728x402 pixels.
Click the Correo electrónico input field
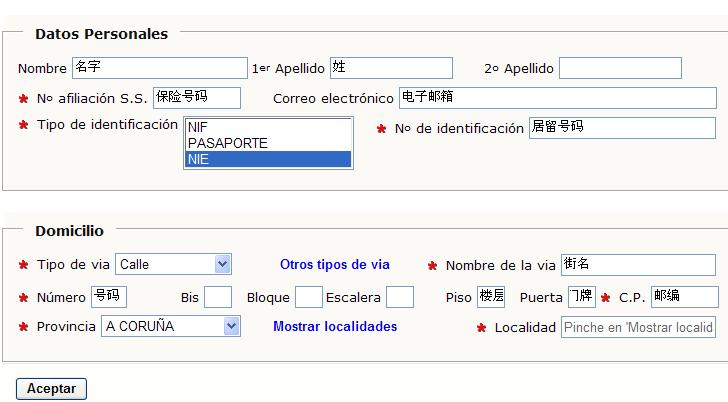[x=557, y=98]
